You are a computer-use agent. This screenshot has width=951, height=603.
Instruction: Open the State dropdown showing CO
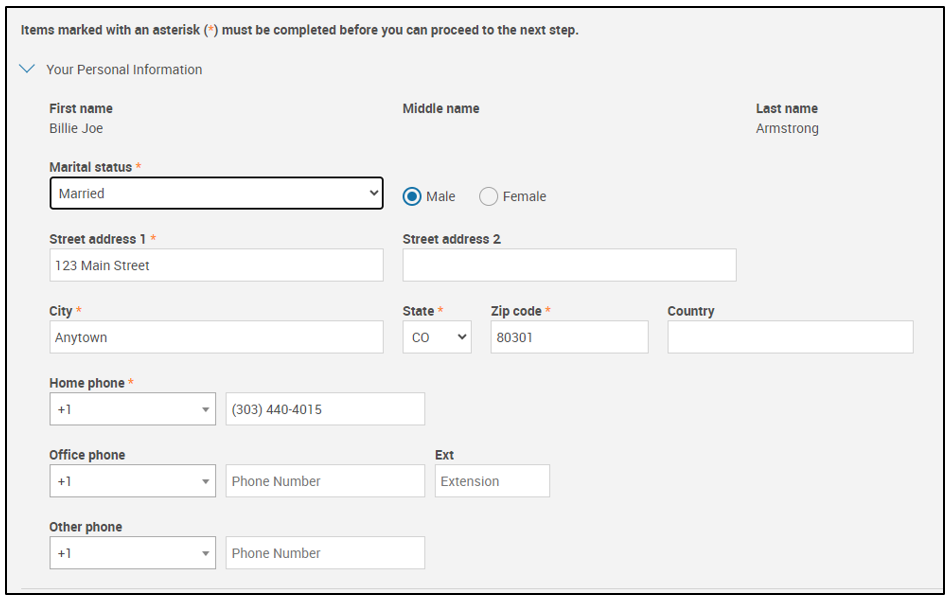coord(437,337)
